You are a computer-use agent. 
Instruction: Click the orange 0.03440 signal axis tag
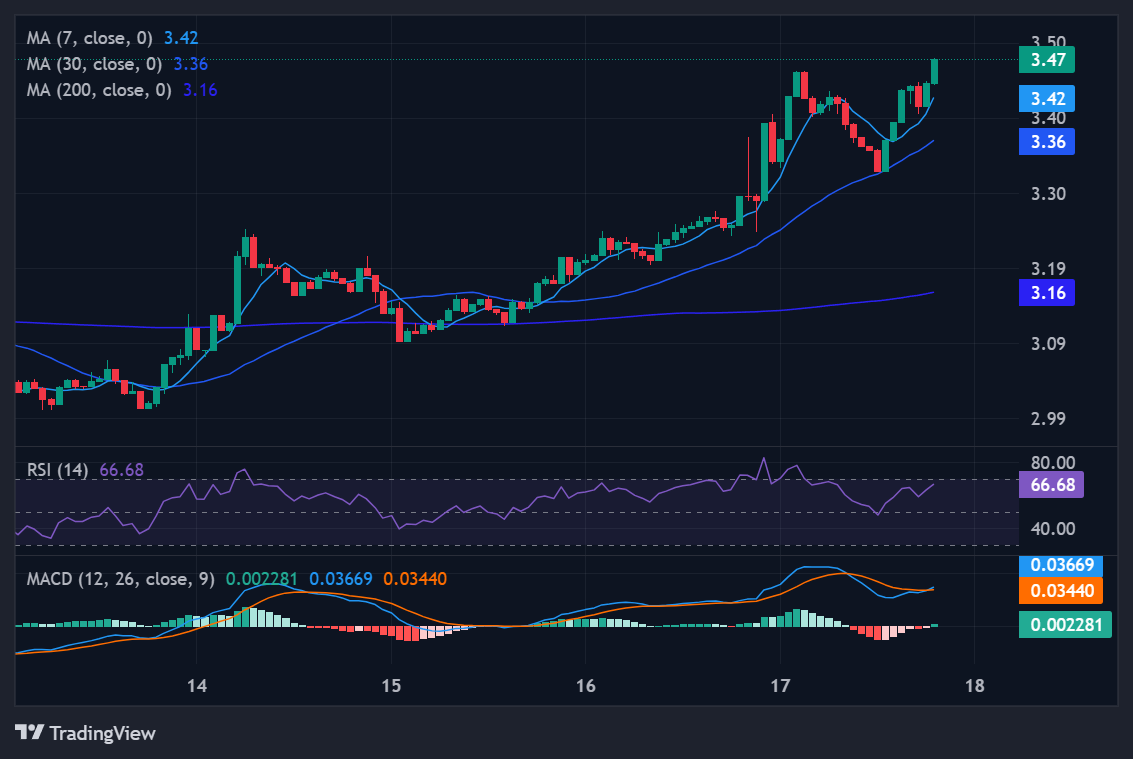(x=1059, y=590)
